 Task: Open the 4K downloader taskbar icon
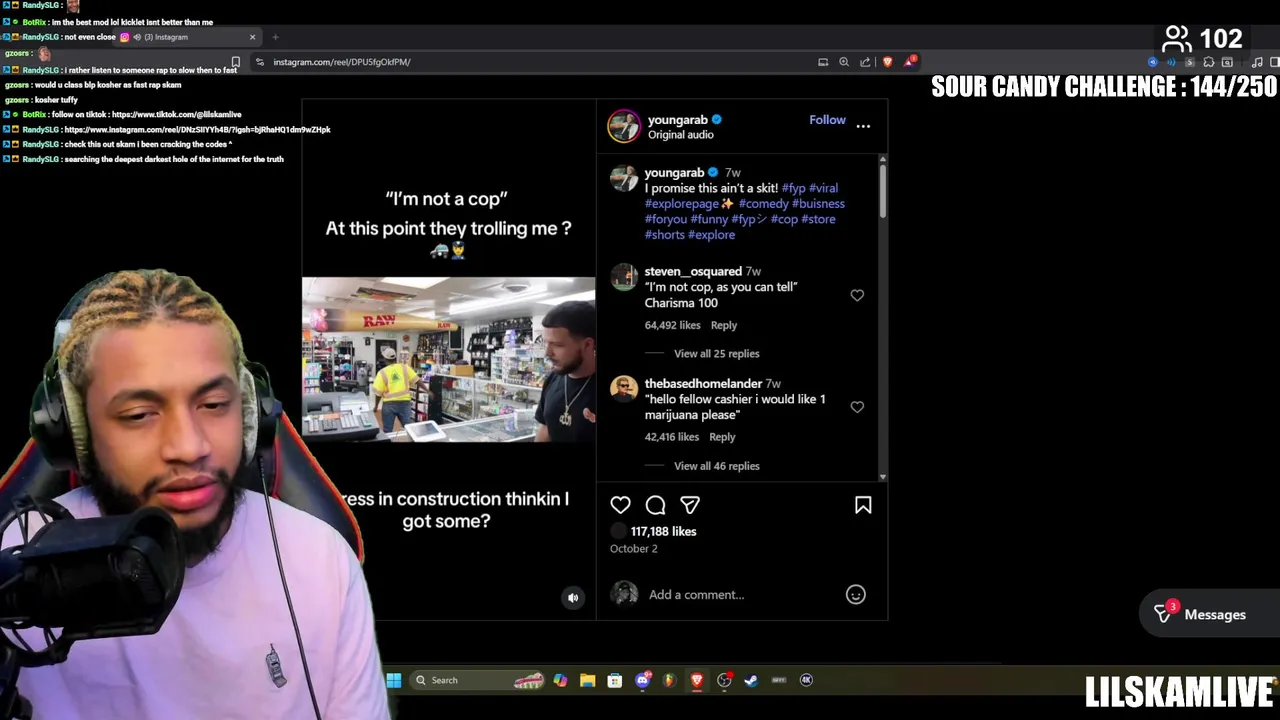[806, 680]
